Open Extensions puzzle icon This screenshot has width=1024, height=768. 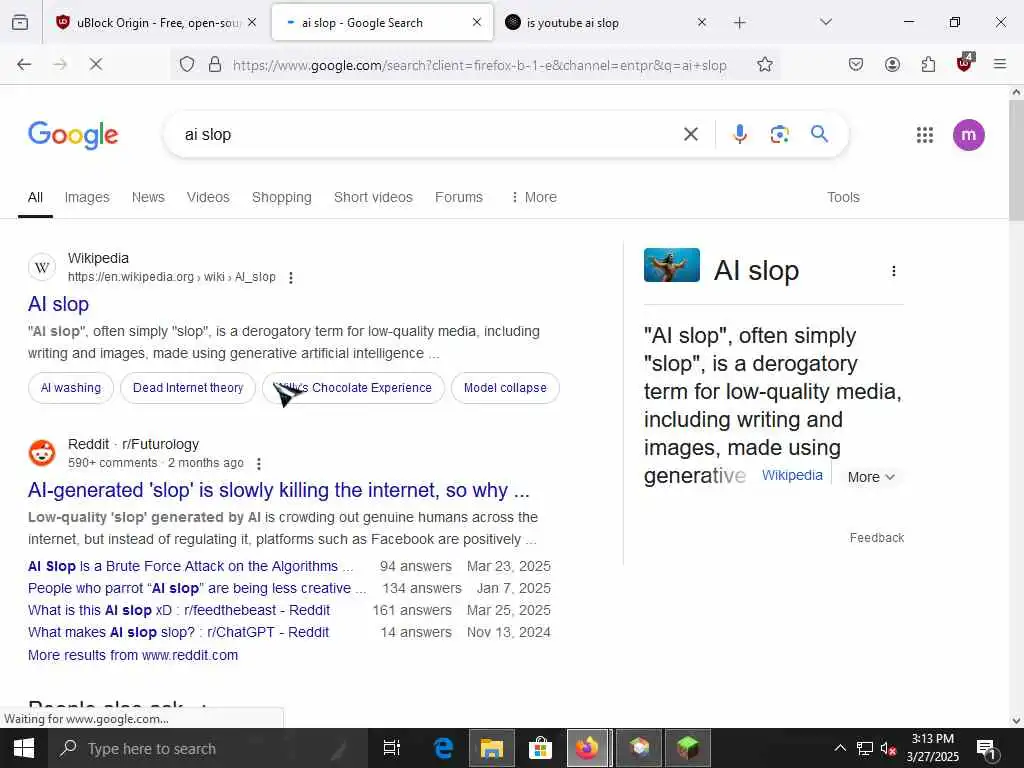(928, 64)
